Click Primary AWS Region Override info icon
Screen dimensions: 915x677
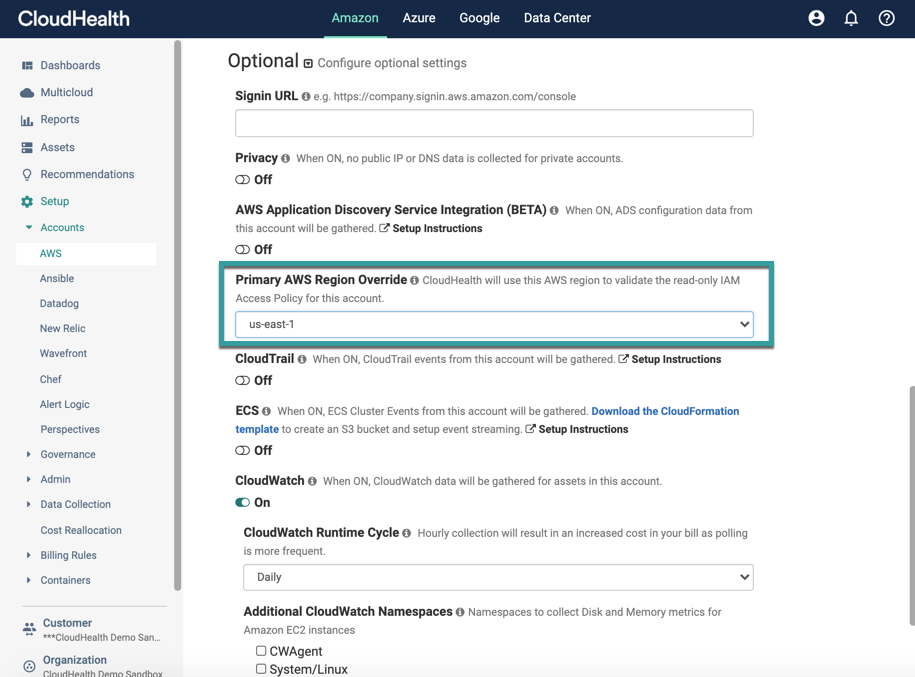pyautogui.click(x=414, y=280)
